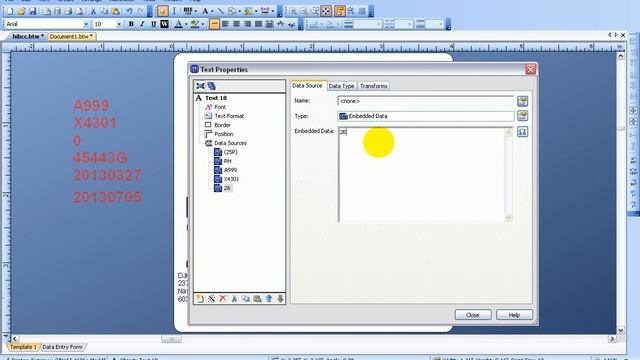
Task: Select Font in properties tree
Action: (x=220, y=107)
